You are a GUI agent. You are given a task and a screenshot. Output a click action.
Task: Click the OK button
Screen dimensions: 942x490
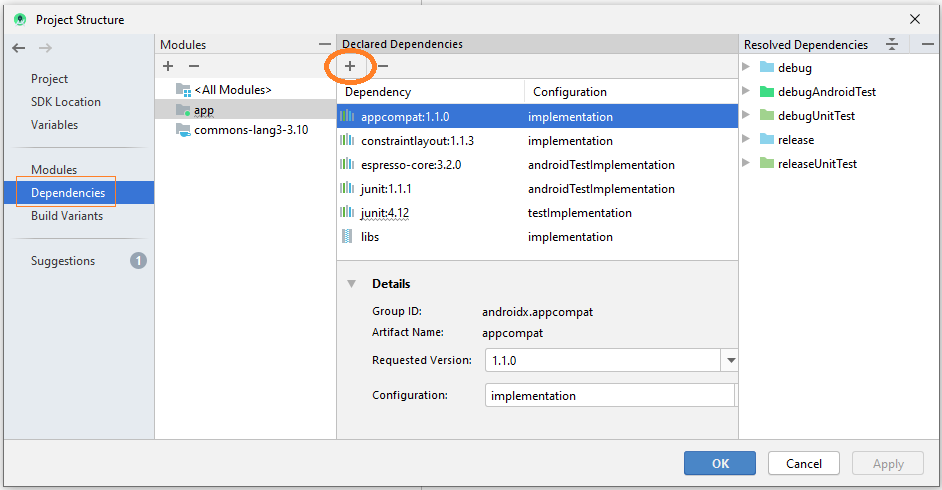(x=720, y=464)
